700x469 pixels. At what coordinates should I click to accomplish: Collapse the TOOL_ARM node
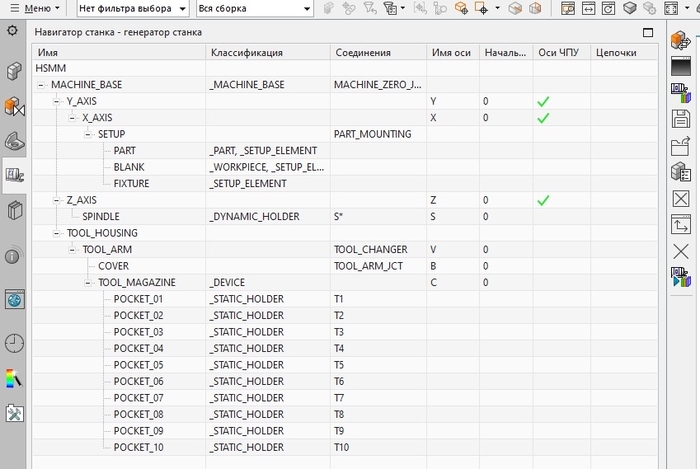pyautogui.click(x=72, y=250)
